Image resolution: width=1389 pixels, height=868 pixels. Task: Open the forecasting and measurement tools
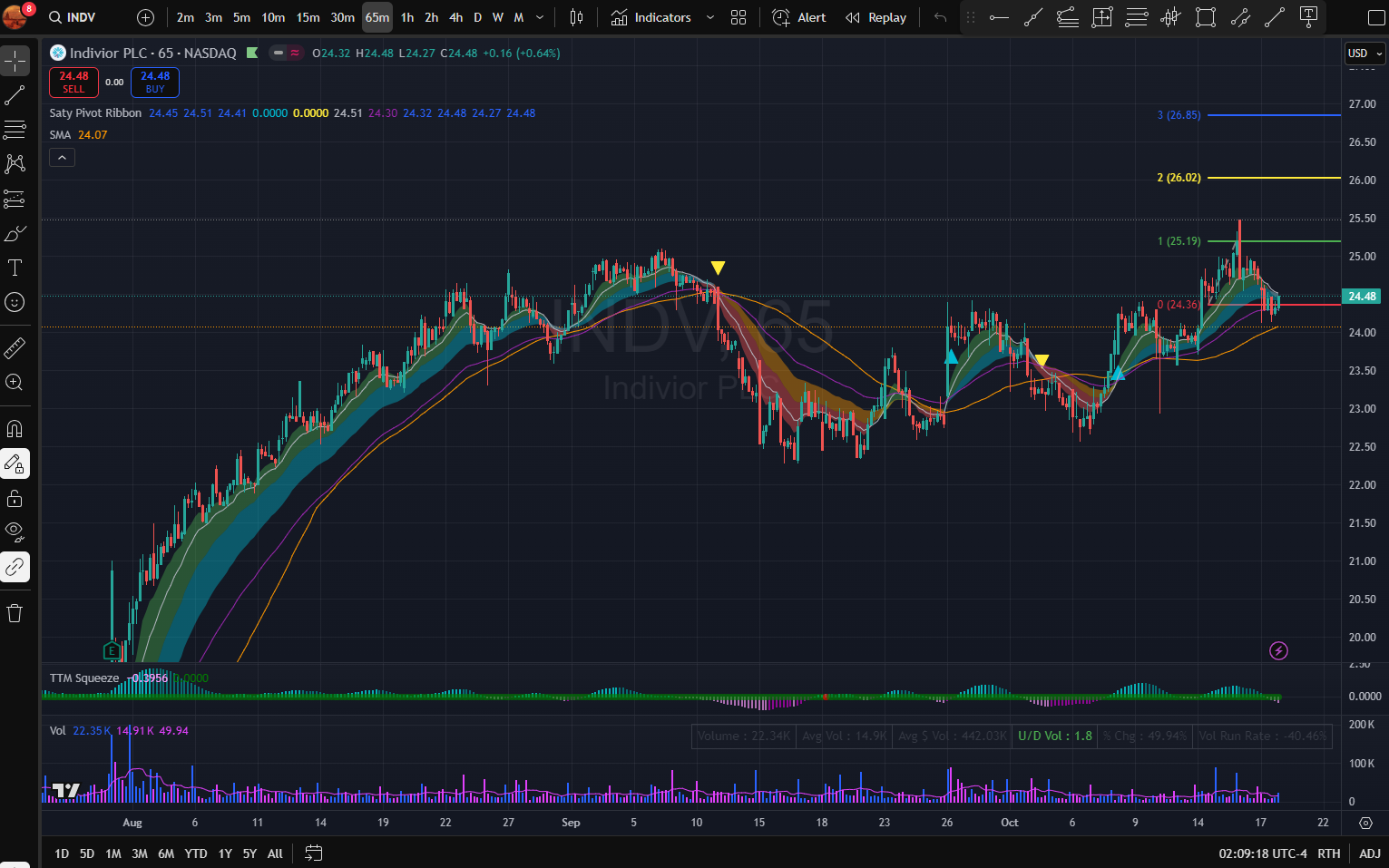[15, 199]
